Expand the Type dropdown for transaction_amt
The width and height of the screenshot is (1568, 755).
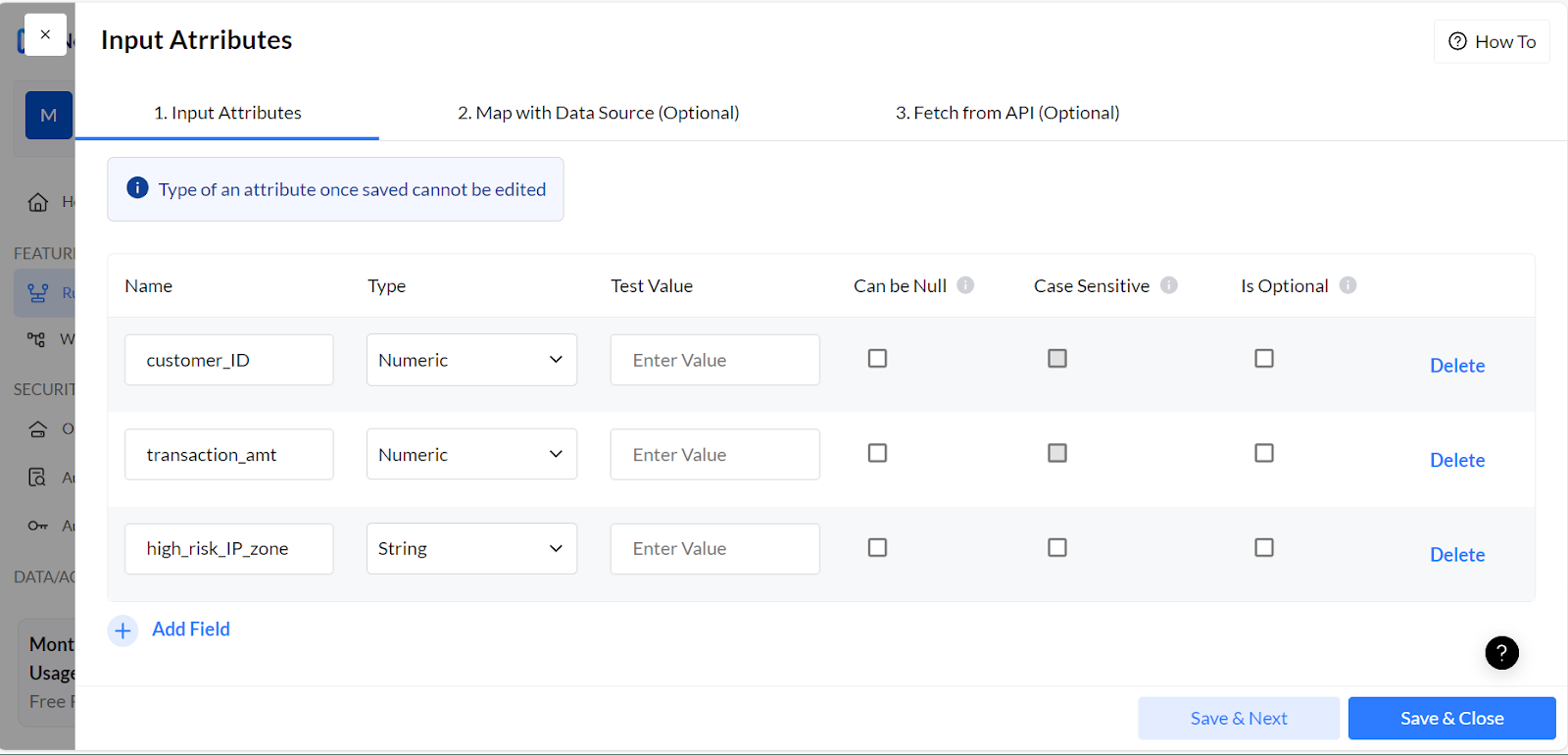471,454
